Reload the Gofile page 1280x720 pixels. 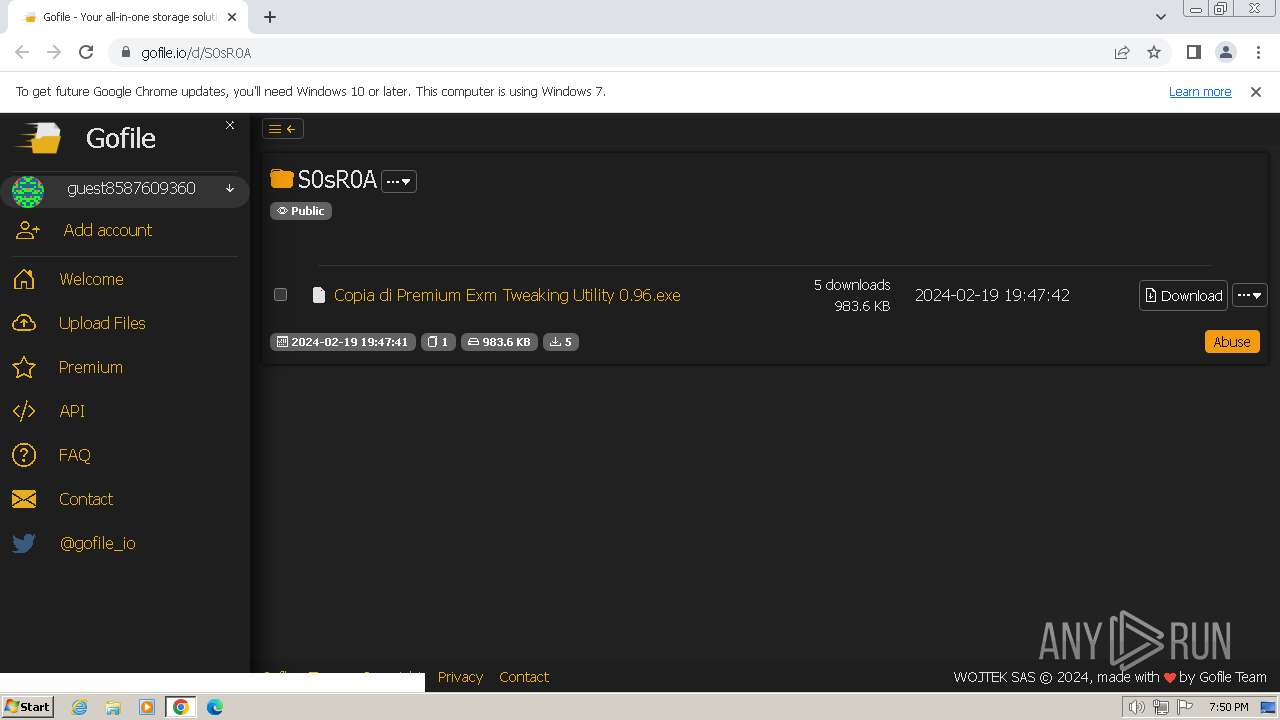[x=86, y=52]
